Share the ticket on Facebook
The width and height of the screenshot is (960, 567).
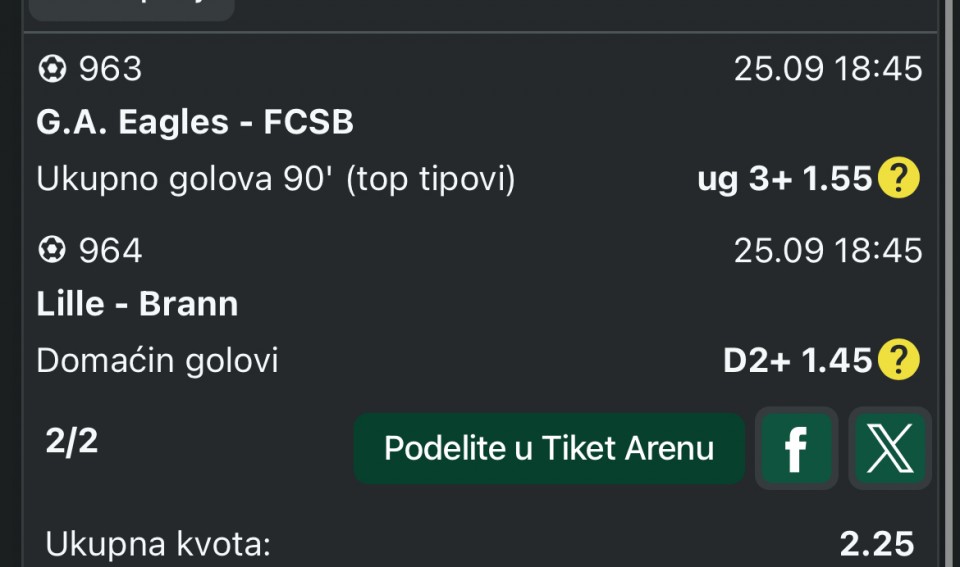[796, 448]
